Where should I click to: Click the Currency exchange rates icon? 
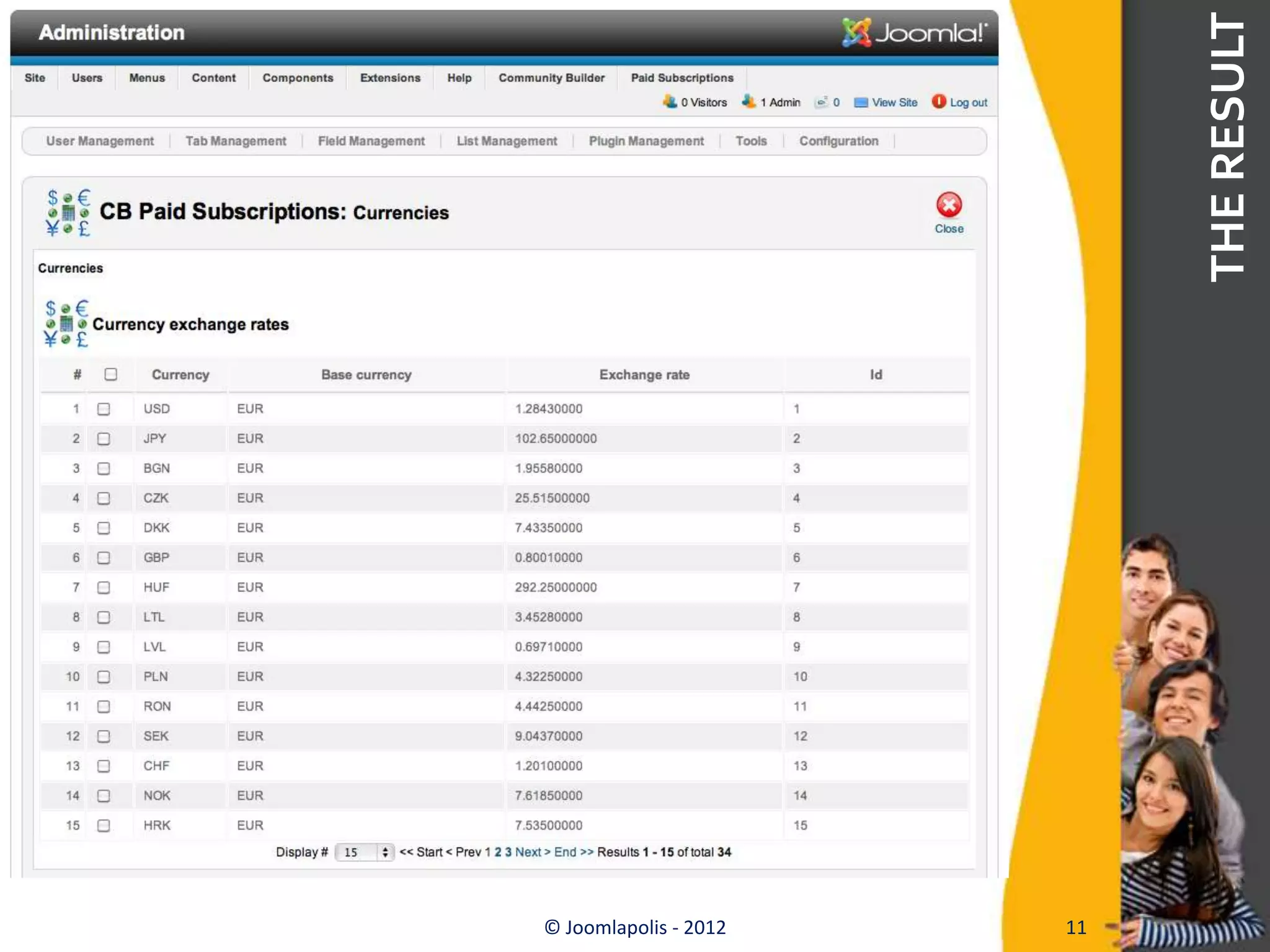click(x=66, y=324)
